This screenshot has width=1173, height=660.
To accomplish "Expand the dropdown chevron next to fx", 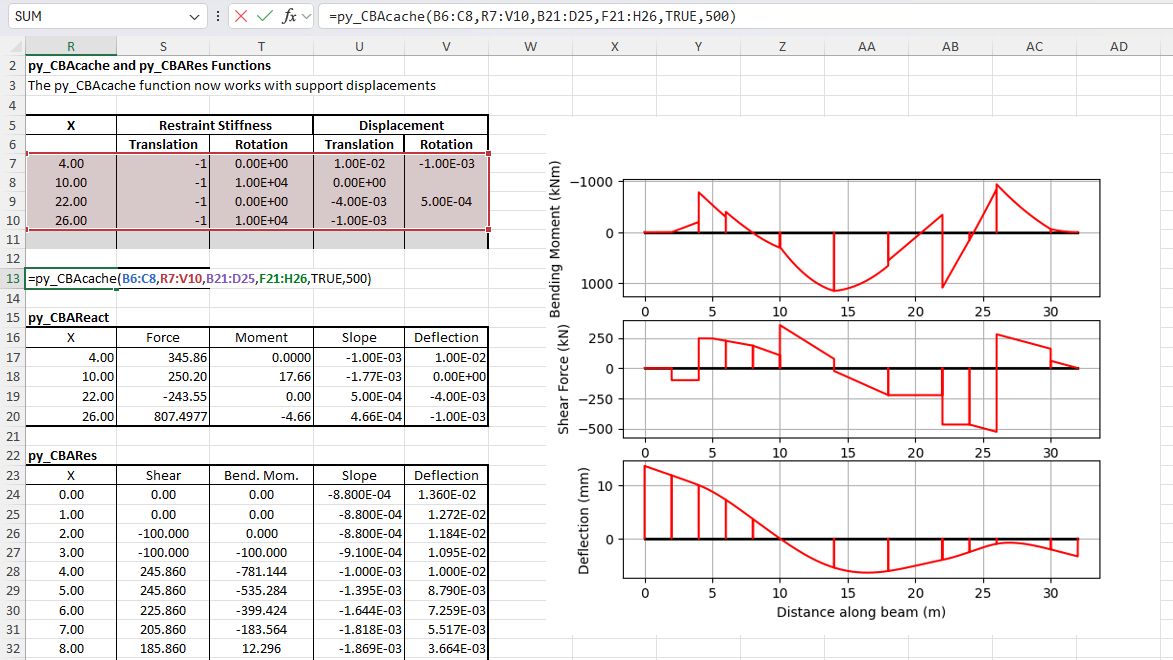I will pyautogui.click(x=305, y=17).
